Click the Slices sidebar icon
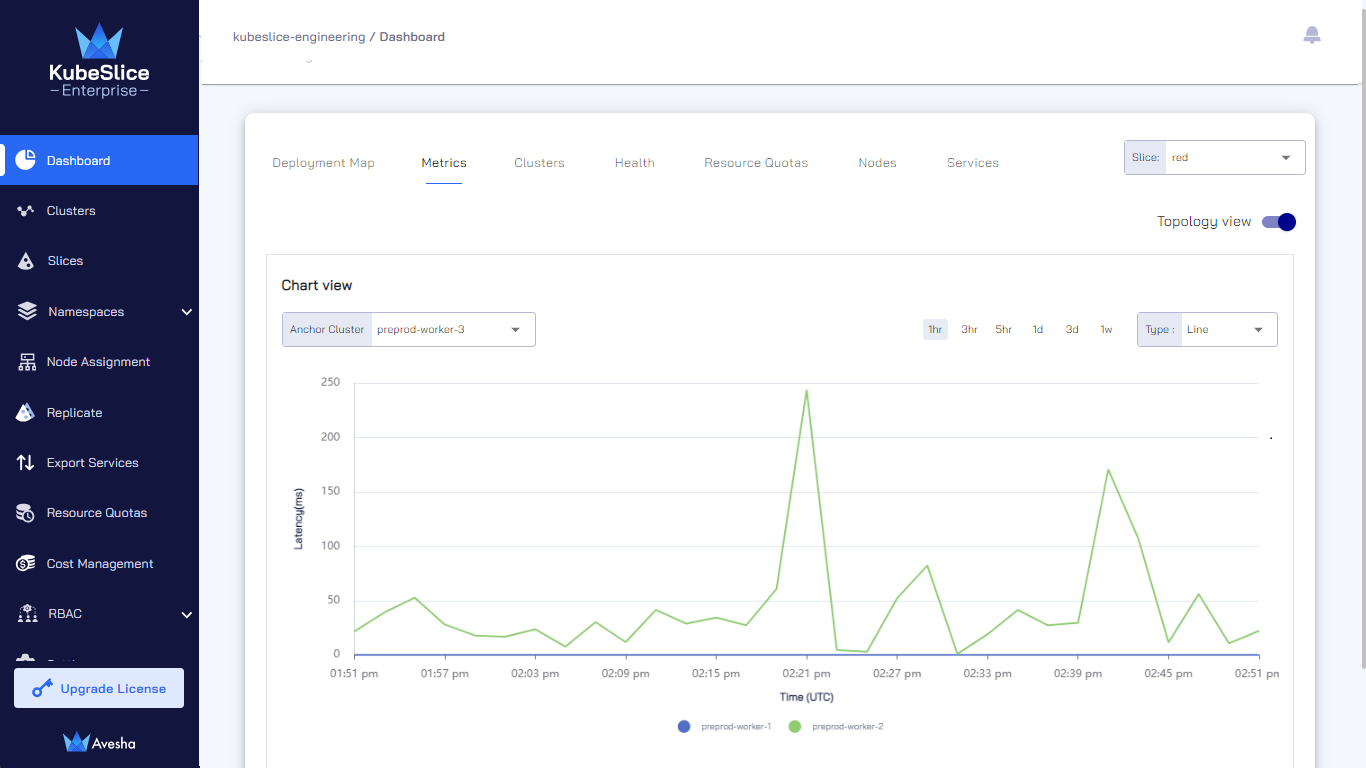This screenshot has height=768, width=1366. point(27,261)
